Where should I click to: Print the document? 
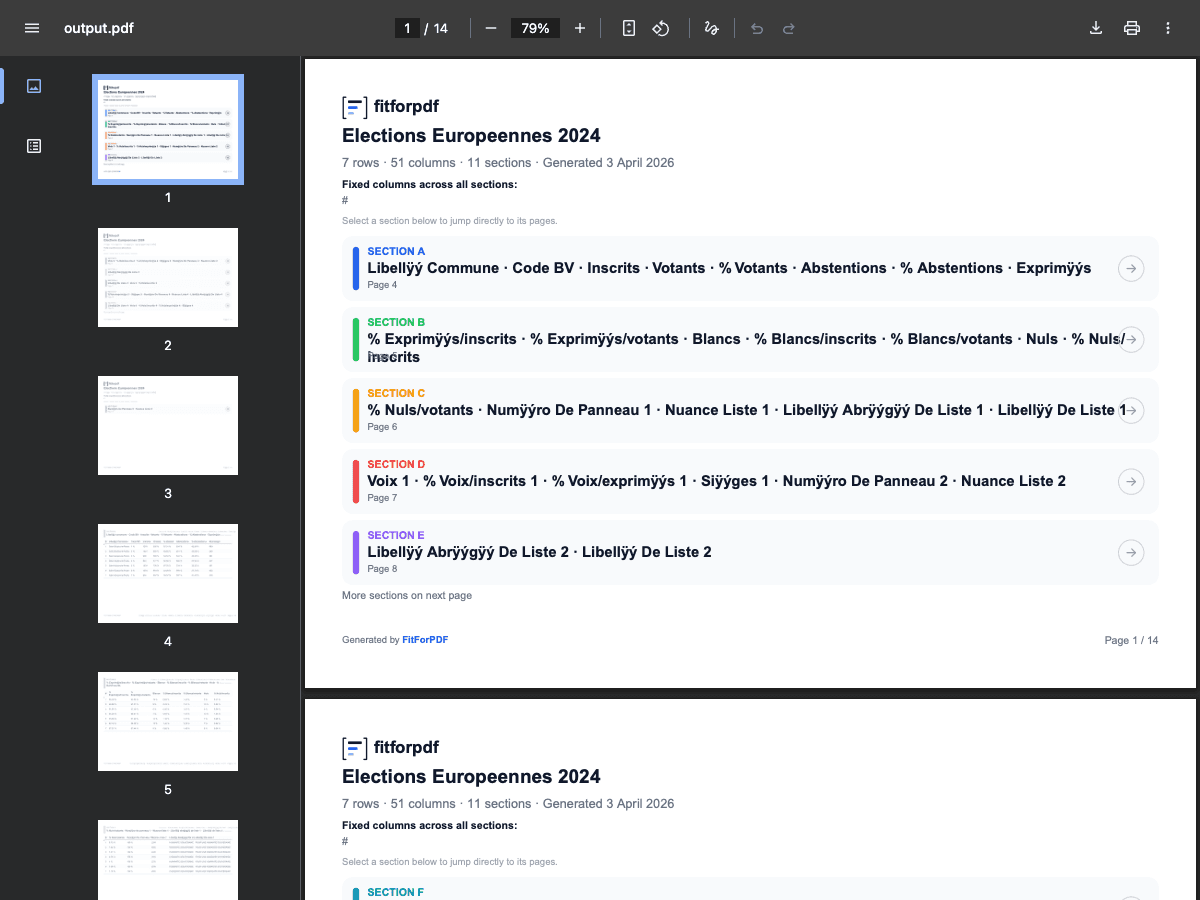point(1132,28)
